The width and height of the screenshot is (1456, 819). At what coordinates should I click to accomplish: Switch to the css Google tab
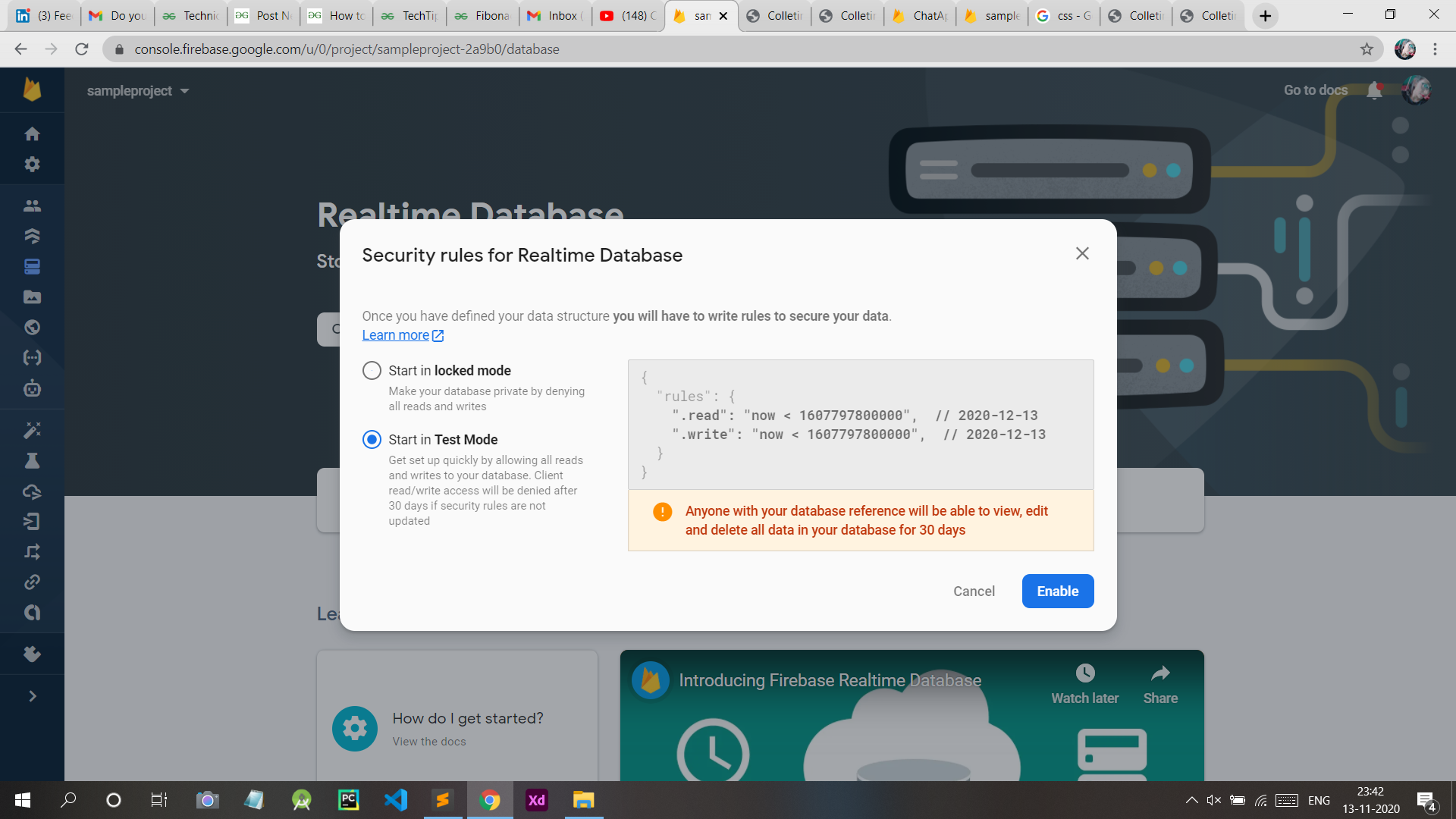[1065, 16]
